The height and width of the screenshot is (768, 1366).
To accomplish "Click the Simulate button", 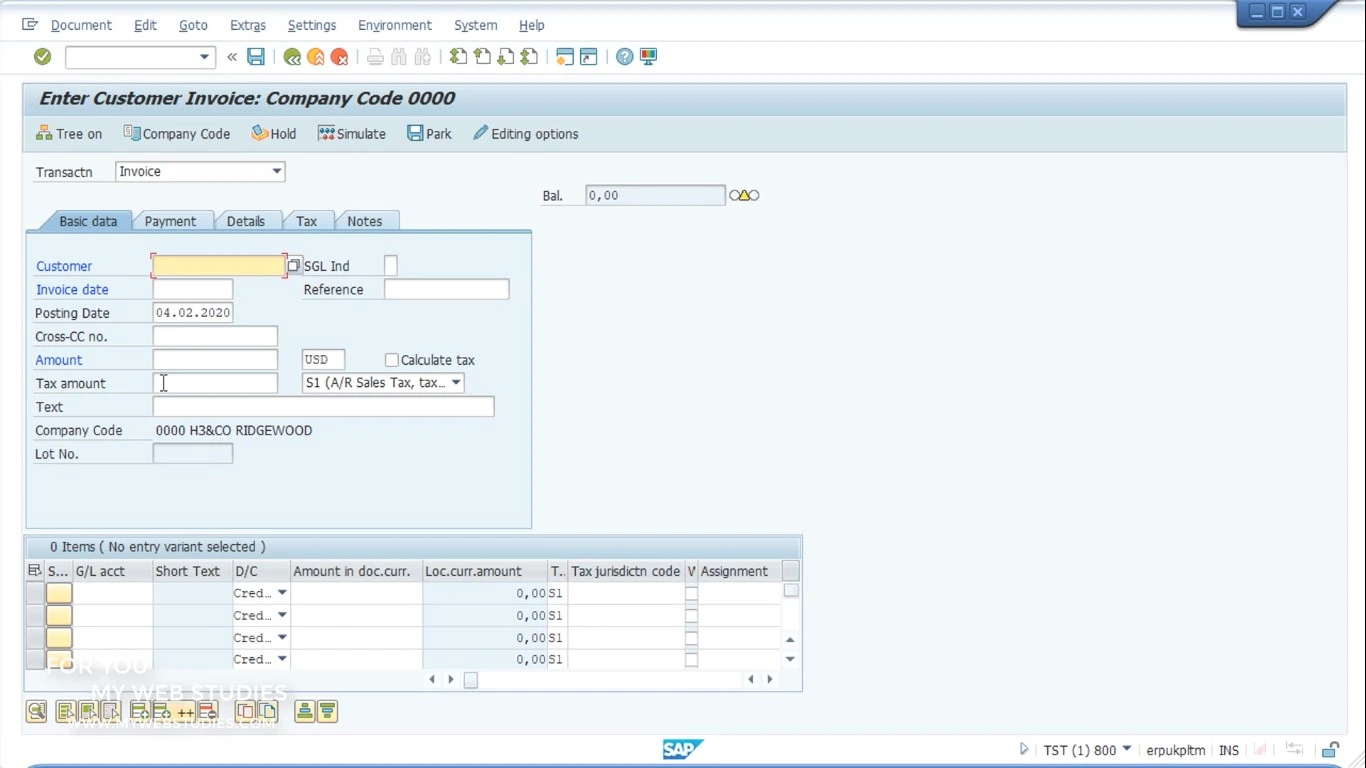I will click(x=352, y=134).
